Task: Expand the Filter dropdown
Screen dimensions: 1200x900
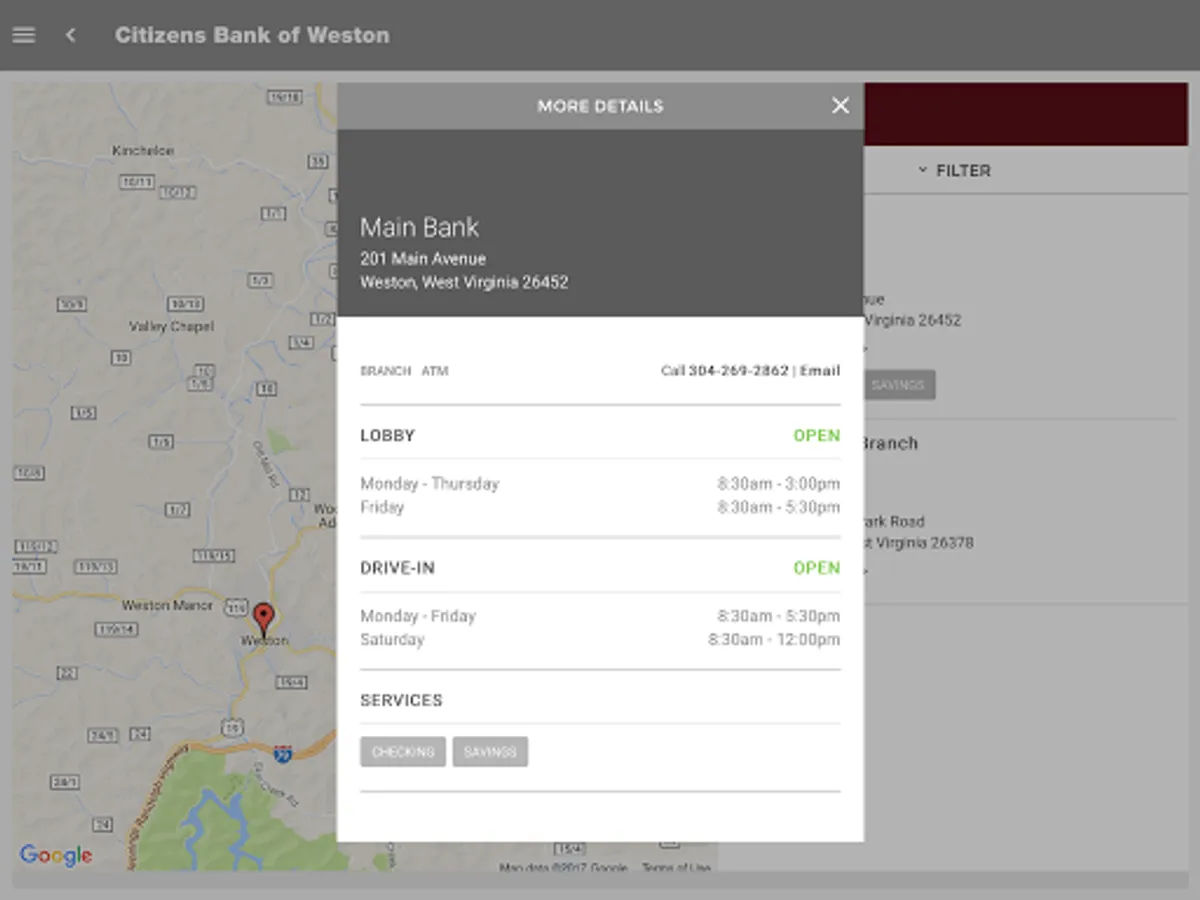Action: click(954, 171)
